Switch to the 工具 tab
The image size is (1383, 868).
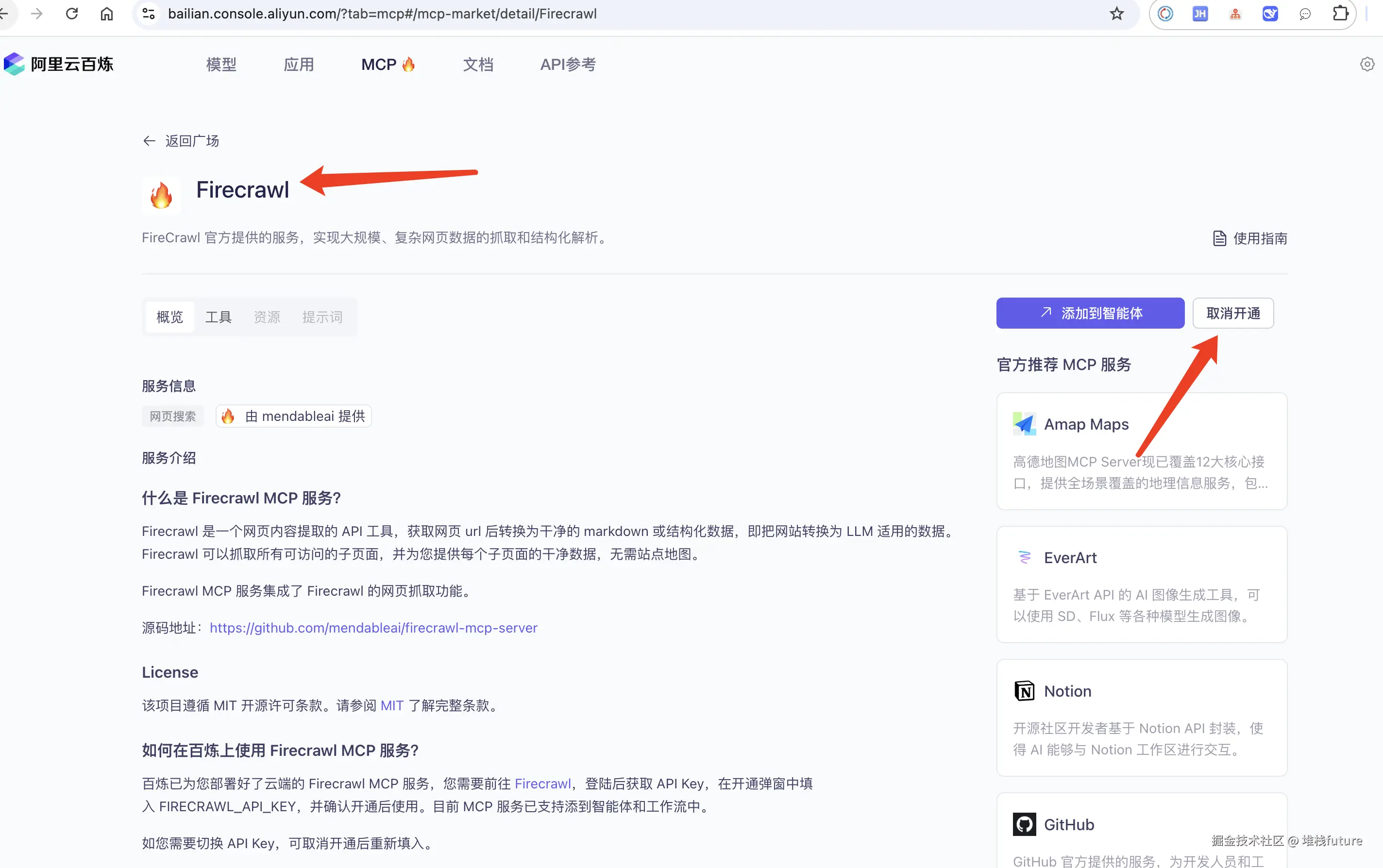[218, 317]
